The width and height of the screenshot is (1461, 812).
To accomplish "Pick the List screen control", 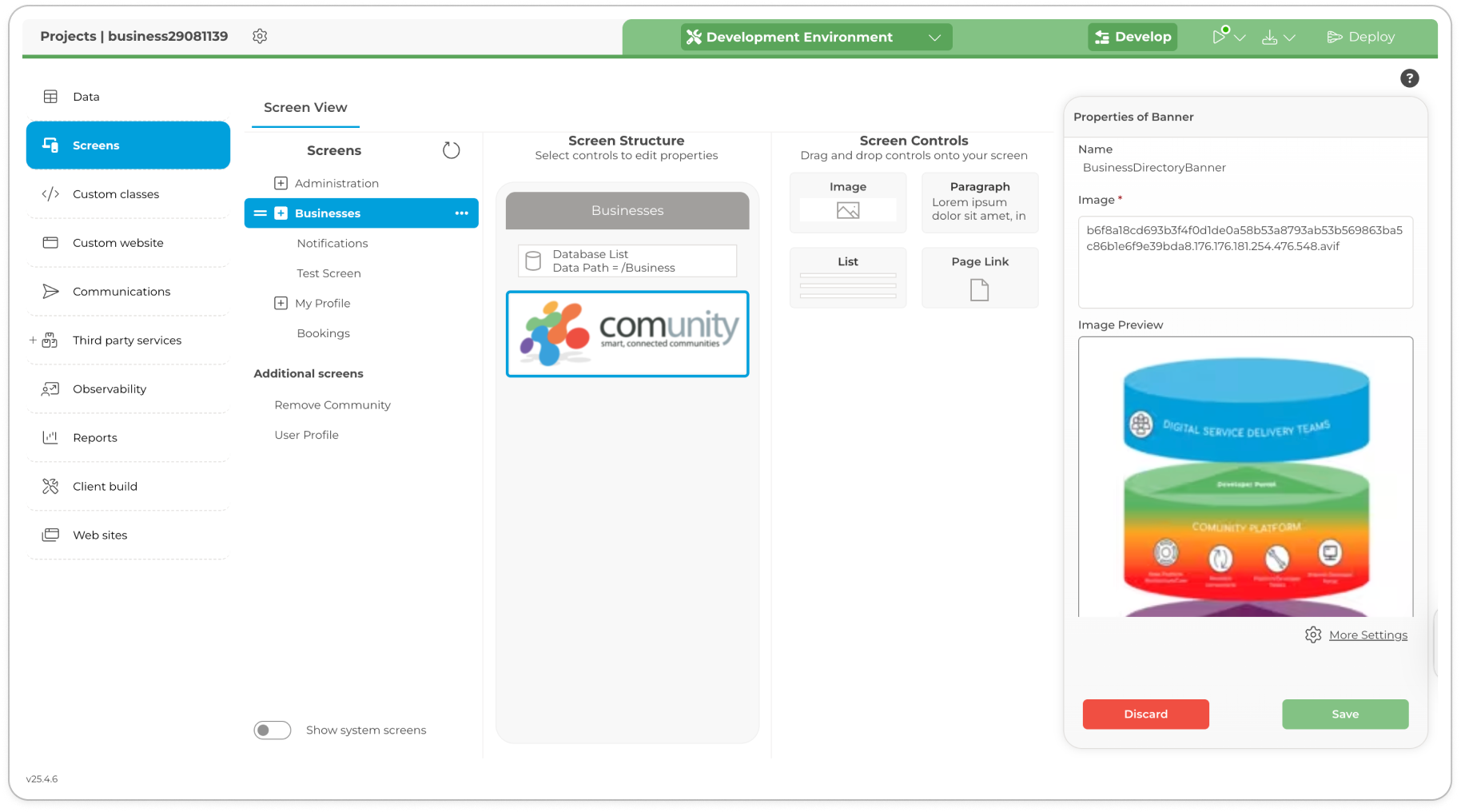I will (x=847, y=278).
